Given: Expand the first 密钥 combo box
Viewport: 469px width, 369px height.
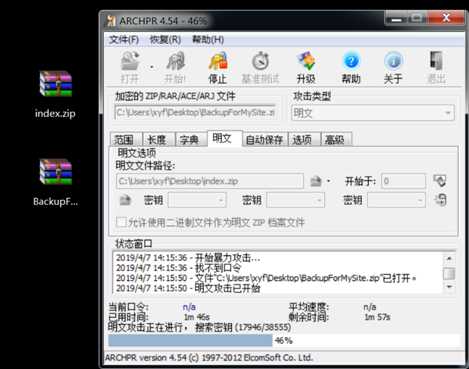Looking at the screenshot, I should pyautogui.click(x=221, y=201).
